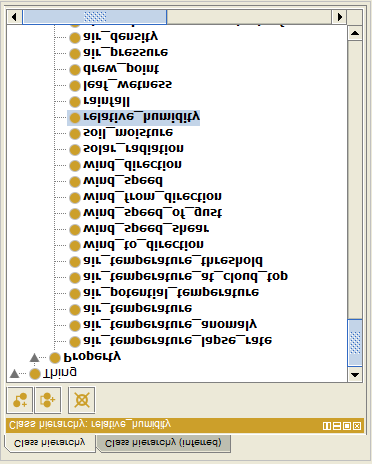This screenshot has width=372, height=464.
Task: Select the wind_speed class
Action: (116, 181)
